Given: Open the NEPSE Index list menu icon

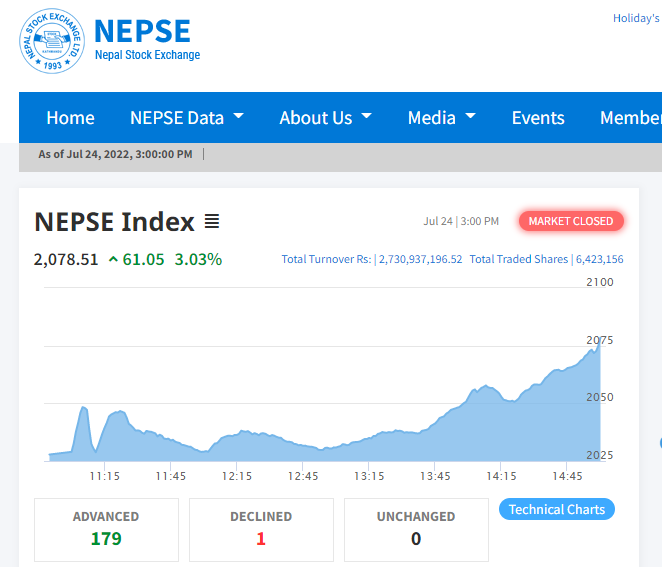Looking at the screenshot, I should point(212,221).
